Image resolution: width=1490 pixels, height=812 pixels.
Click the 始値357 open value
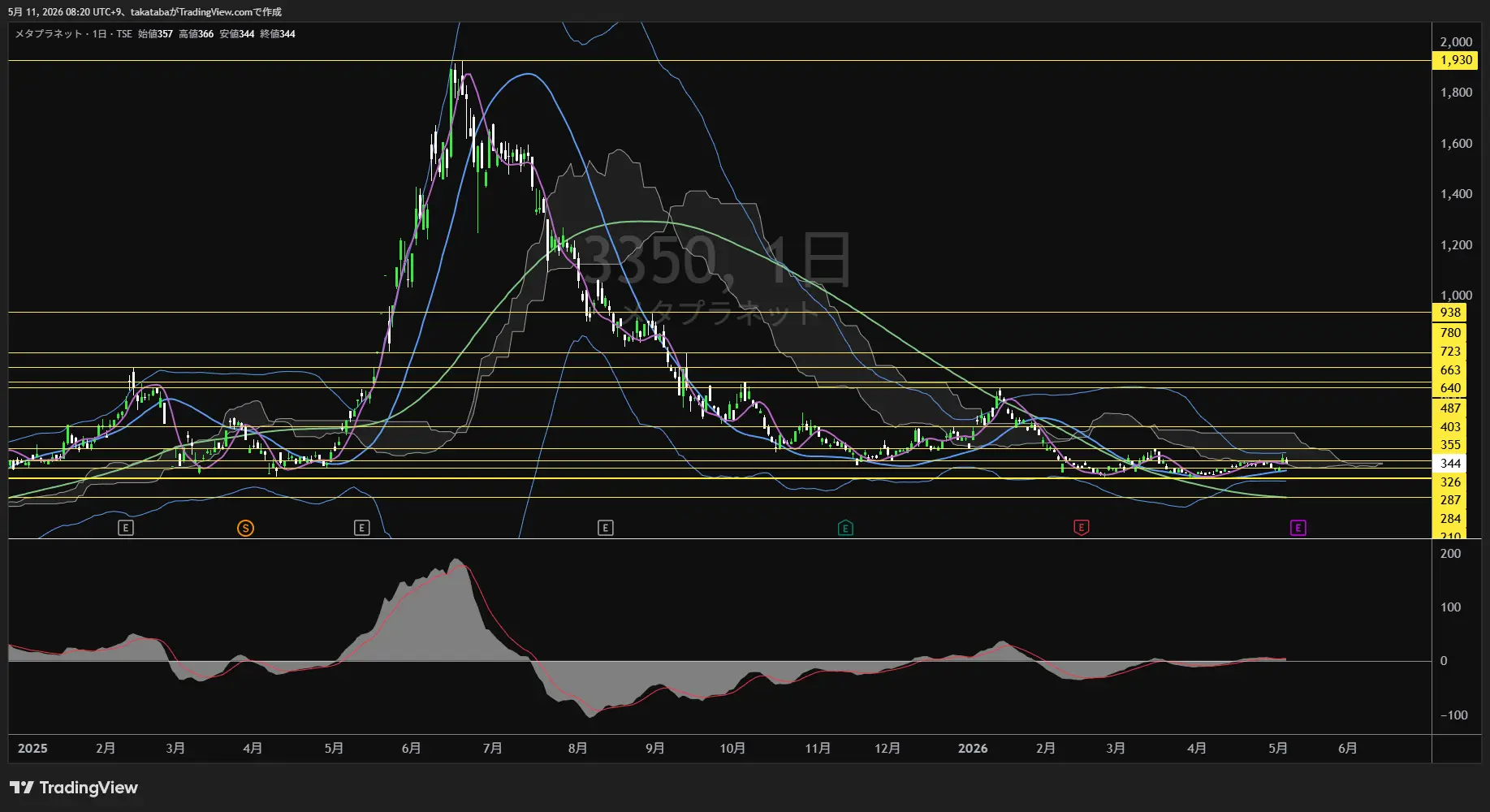[x=155, y=34]
